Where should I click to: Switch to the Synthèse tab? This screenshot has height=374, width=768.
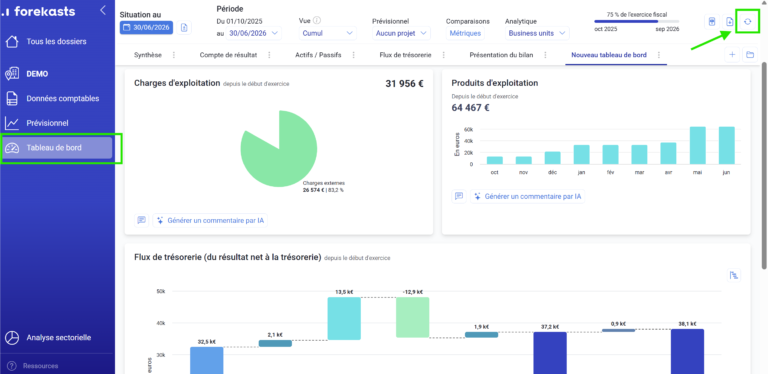click(148, 55)
